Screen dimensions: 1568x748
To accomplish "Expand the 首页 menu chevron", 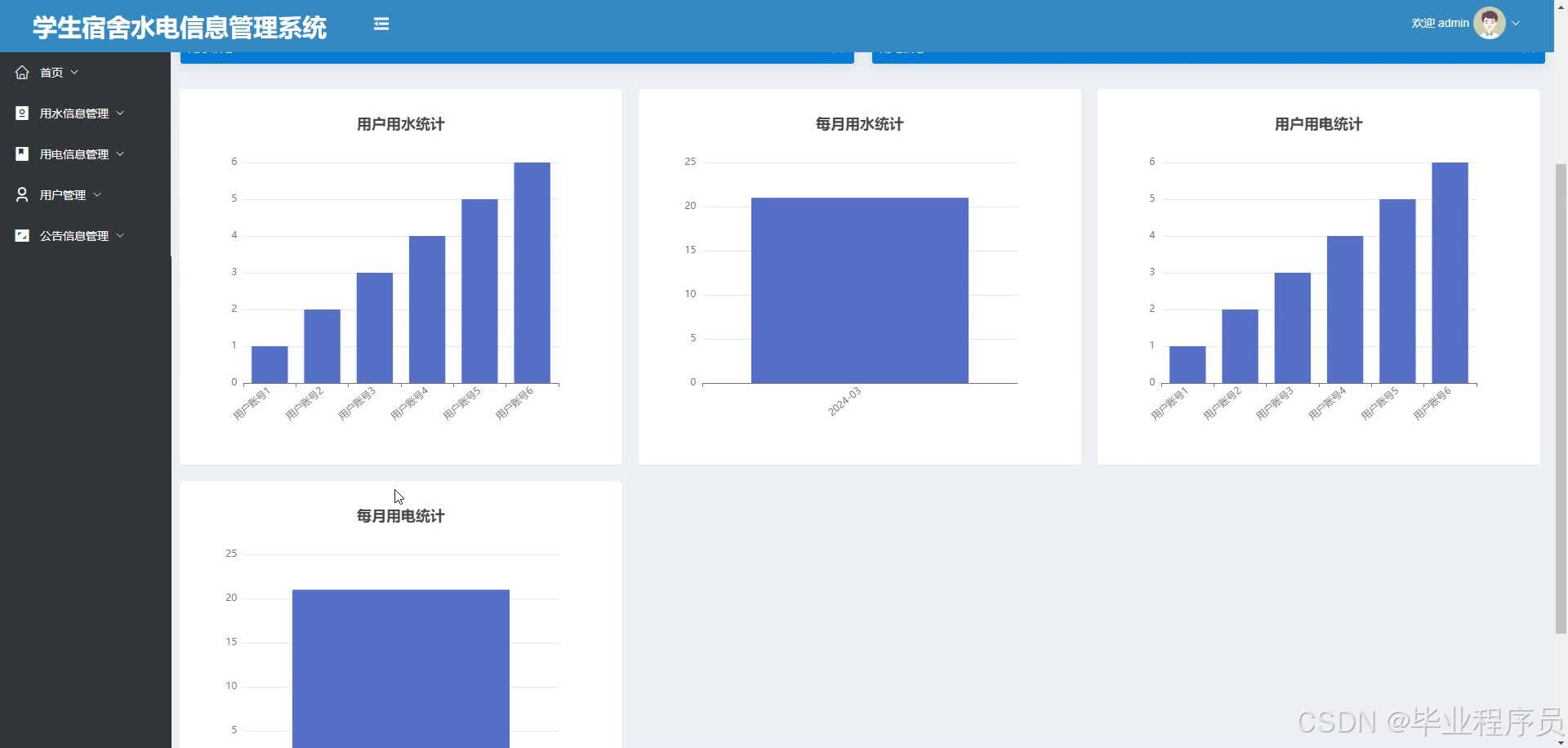I will tap(74, 73).
